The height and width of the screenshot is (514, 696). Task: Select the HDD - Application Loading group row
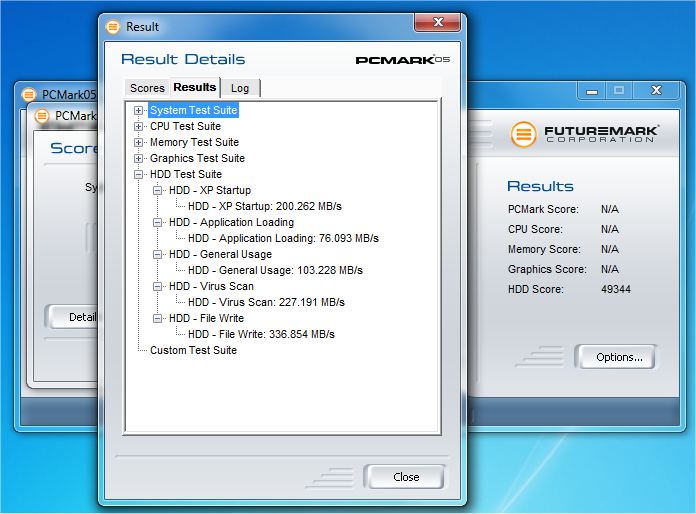[231, 222]
